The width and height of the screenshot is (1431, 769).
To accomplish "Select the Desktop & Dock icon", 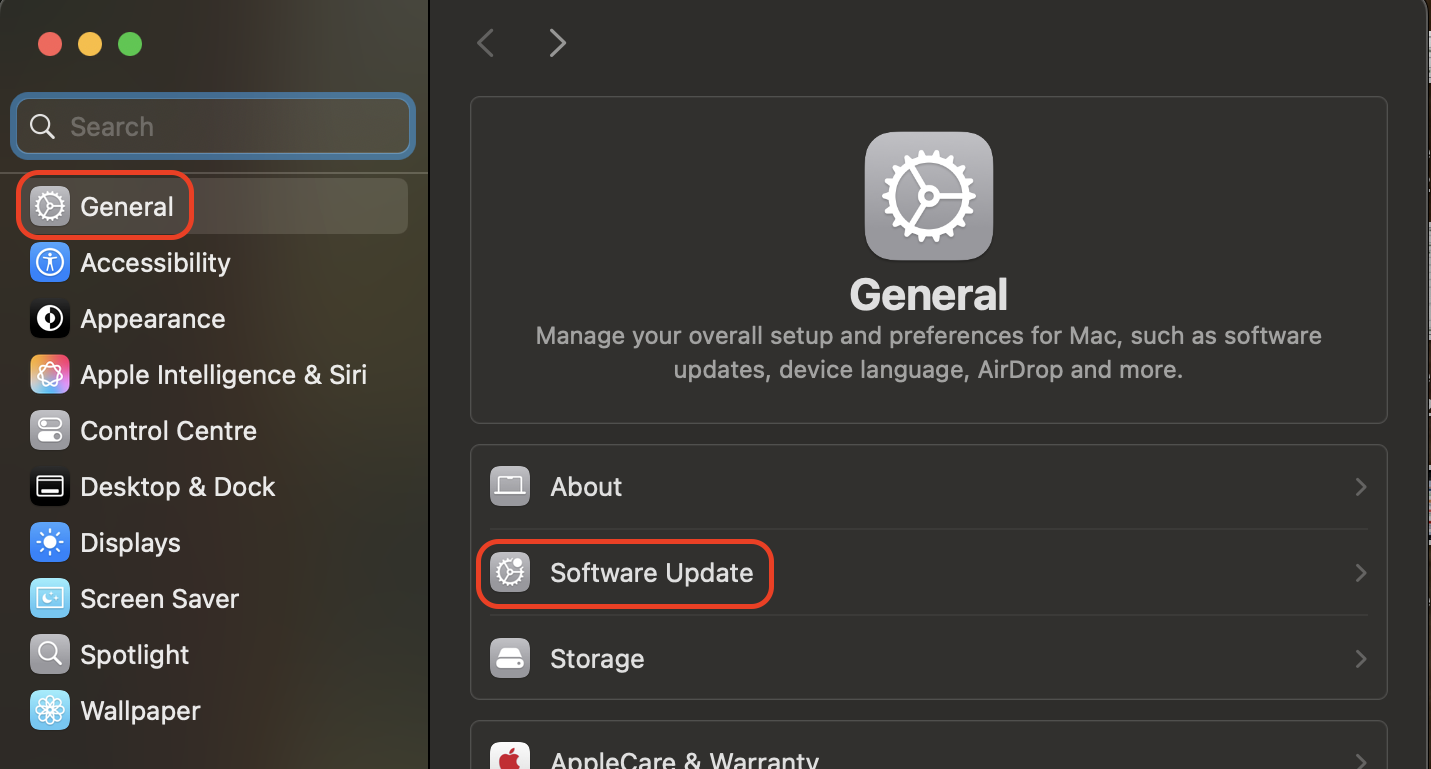I will pyautogui.click(x=49, y=486).
